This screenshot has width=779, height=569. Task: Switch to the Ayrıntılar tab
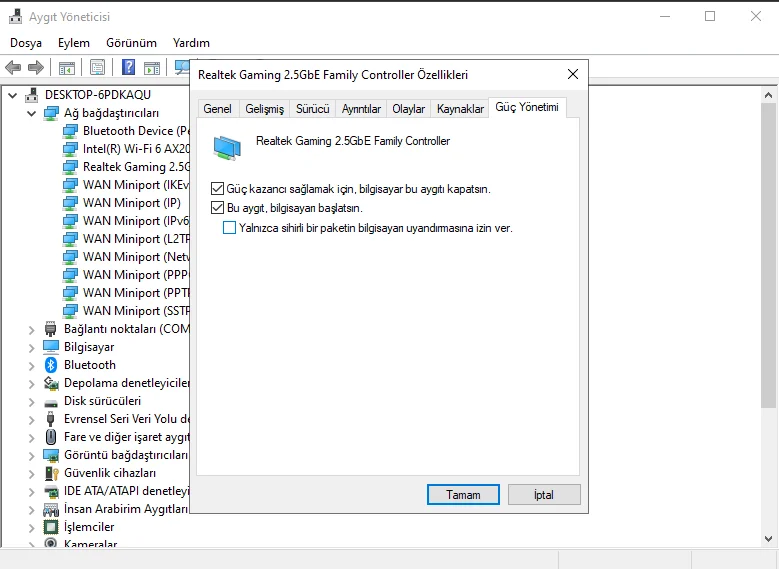click(361, 109)
